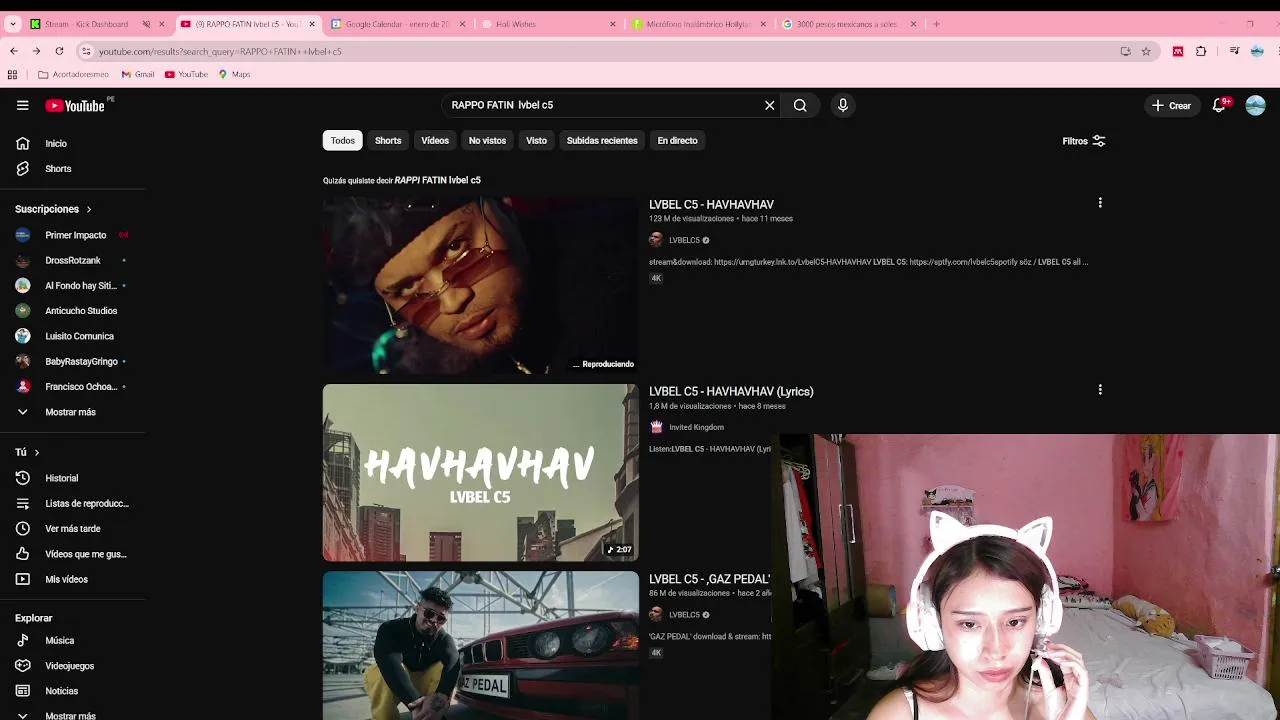Open the Invited Kingdom channel
Image resolution: width=1280 pixels, height=720 pixels.
tap(696, 427)
